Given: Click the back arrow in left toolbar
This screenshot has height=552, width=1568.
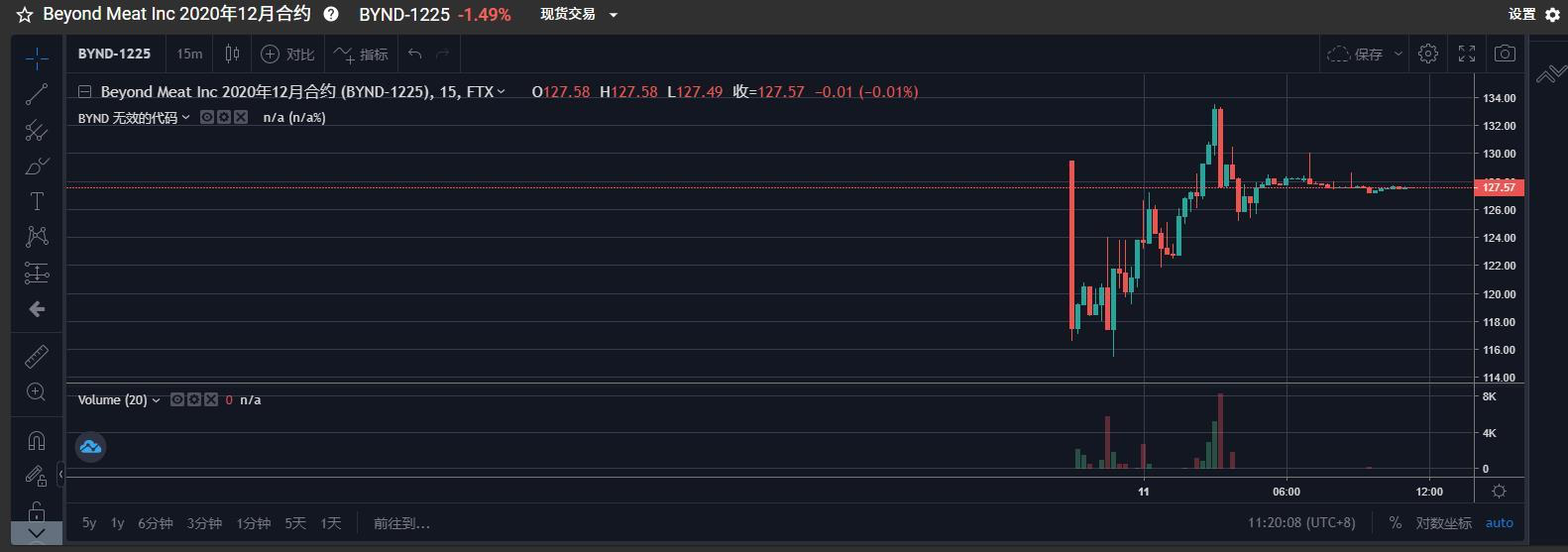Looking at the screenshot, I should tap(37, 309).
